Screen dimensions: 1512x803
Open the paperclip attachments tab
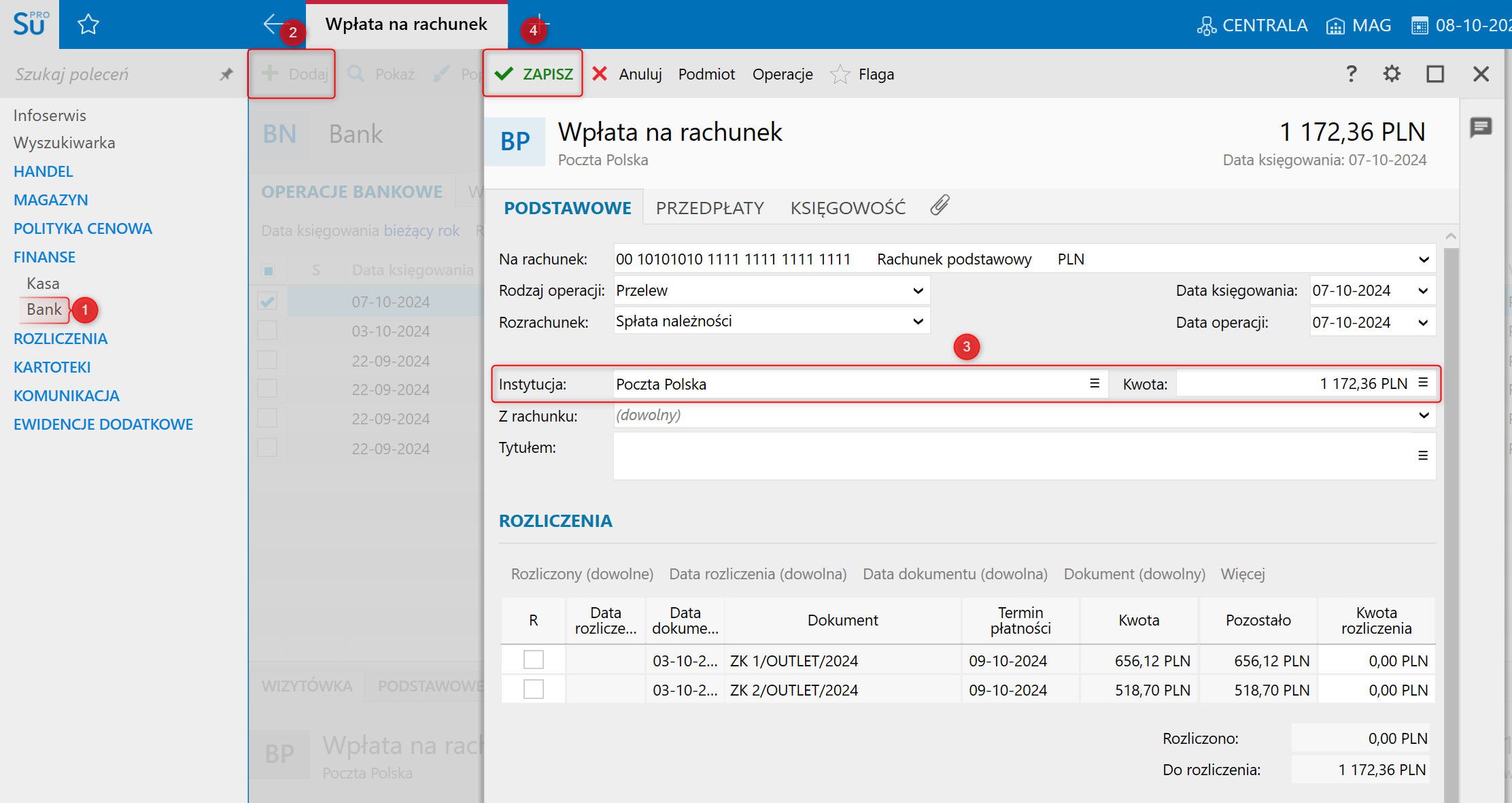point(940,205)
